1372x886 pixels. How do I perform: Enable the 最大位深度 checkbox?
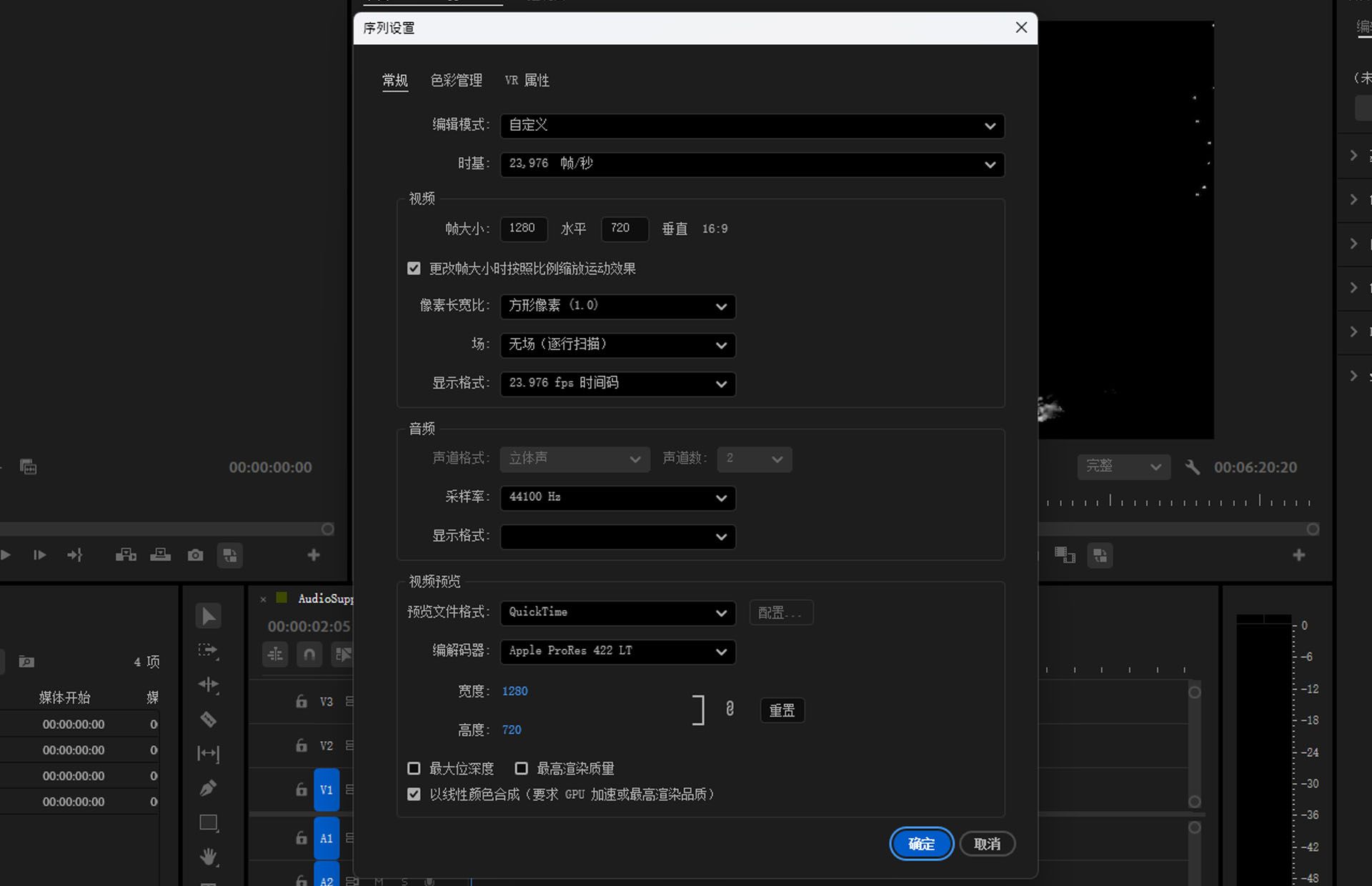pyautogui.click(x=414, y=768)
